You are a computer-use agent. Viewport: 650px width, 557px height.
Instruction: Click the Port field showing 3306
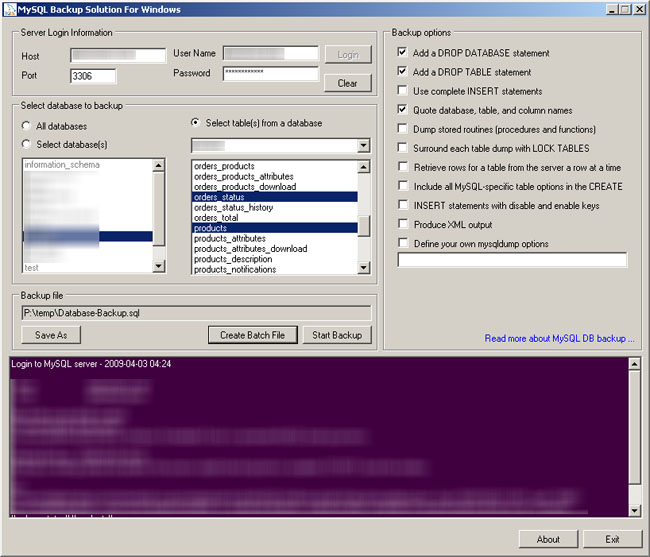[93, 76]
